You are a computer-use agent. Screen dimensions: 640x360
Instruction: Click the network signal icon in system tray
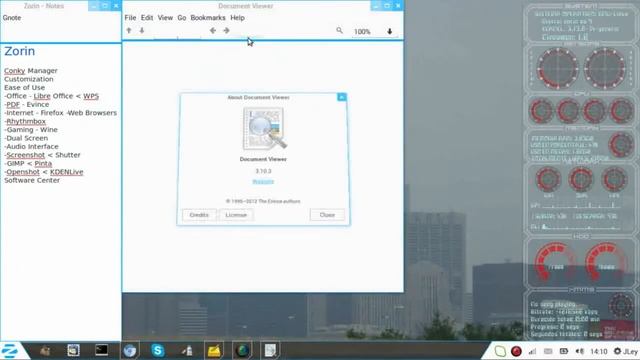coord(532,351)
